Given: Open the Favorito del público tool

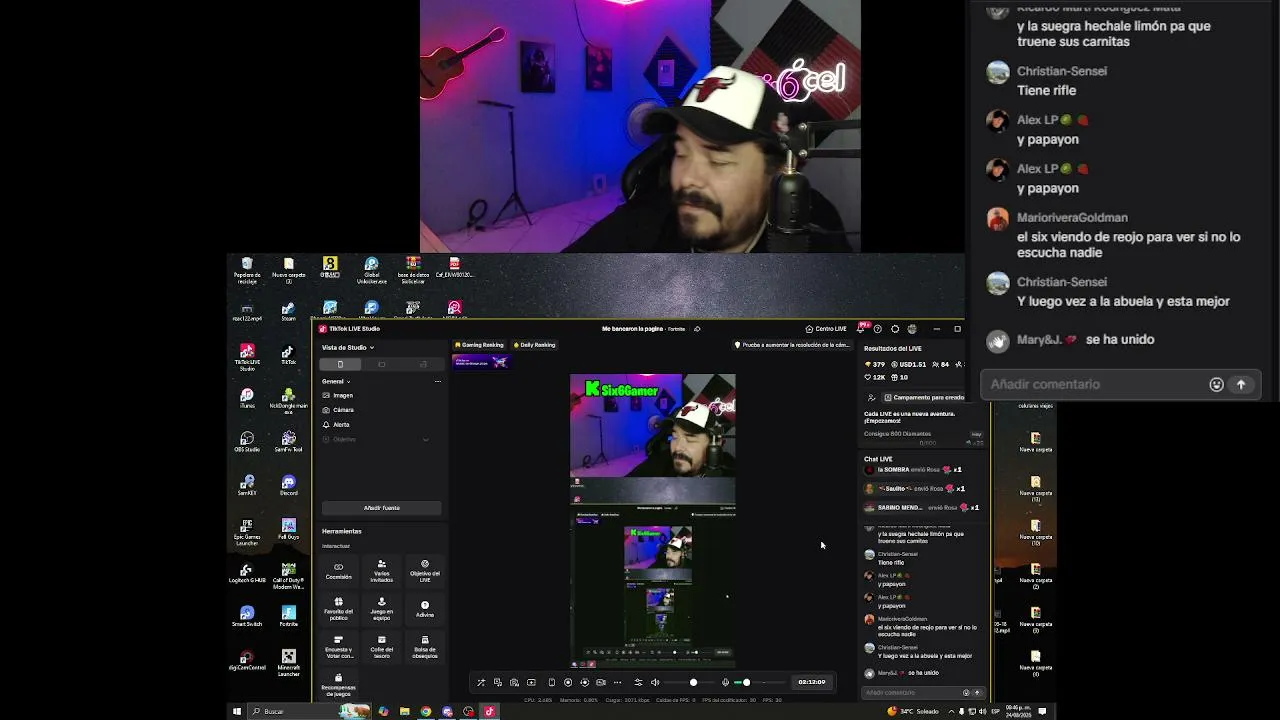Looking at the screenshot, I should click(338, 608).
